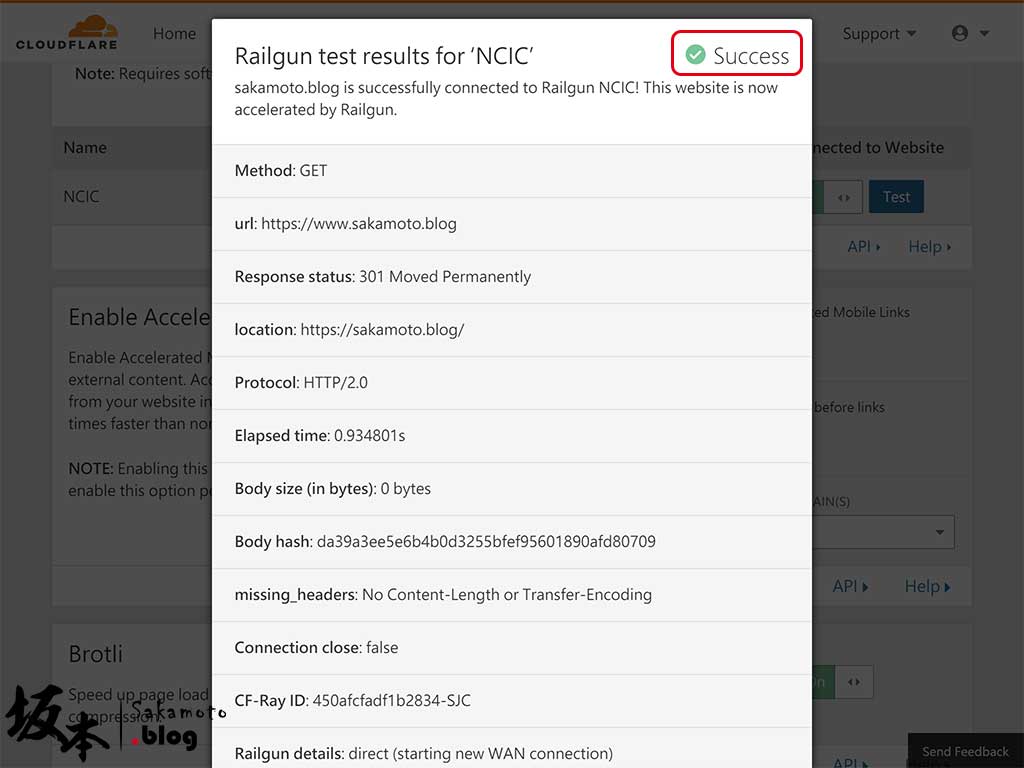Toggle the NCIC Railgun connection switch
The width and height of the screenshot is (1024, 768).
[838, 197]
